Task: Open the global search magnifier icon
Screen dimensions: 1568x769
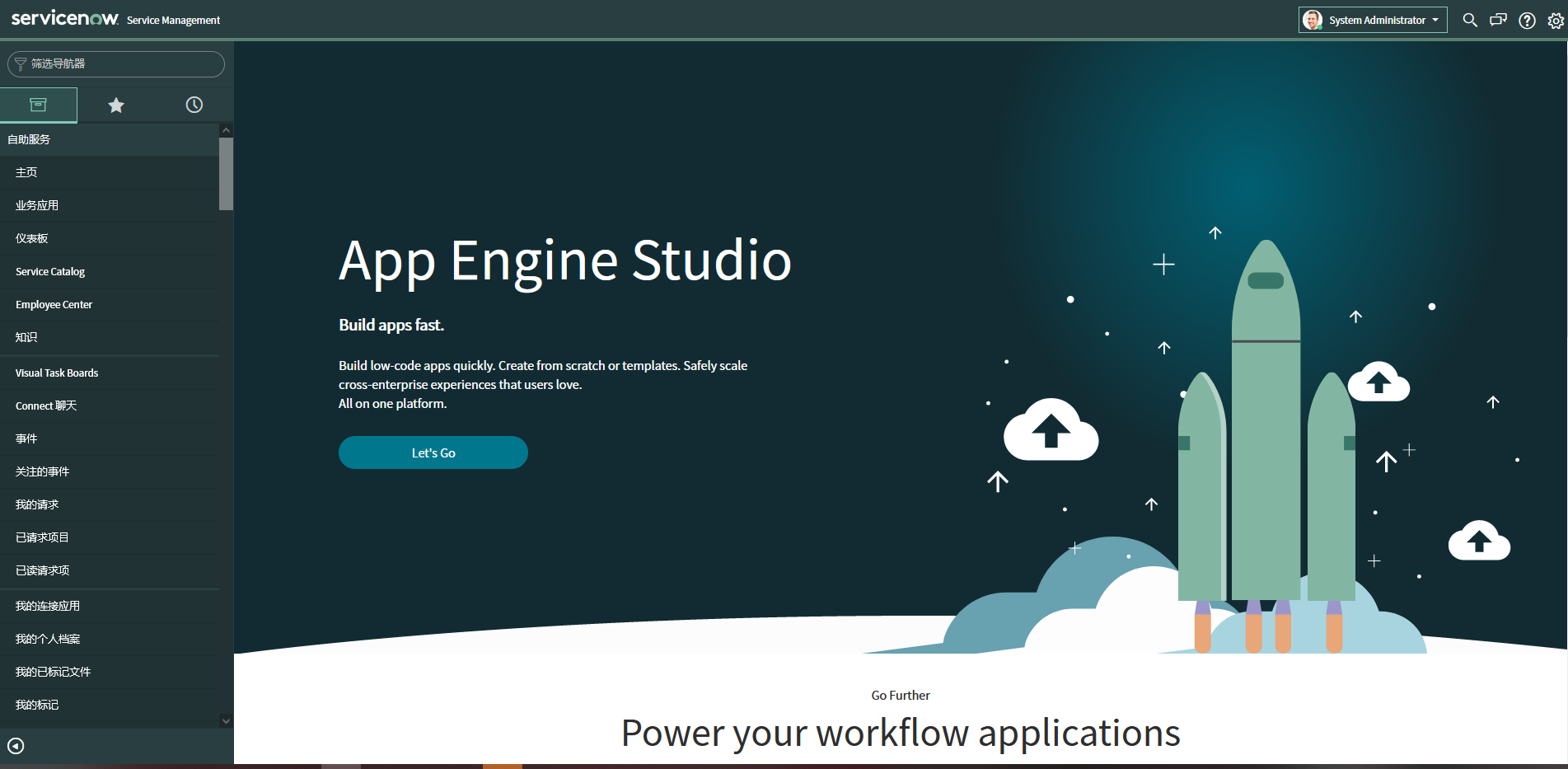Action: [1469, 20]
